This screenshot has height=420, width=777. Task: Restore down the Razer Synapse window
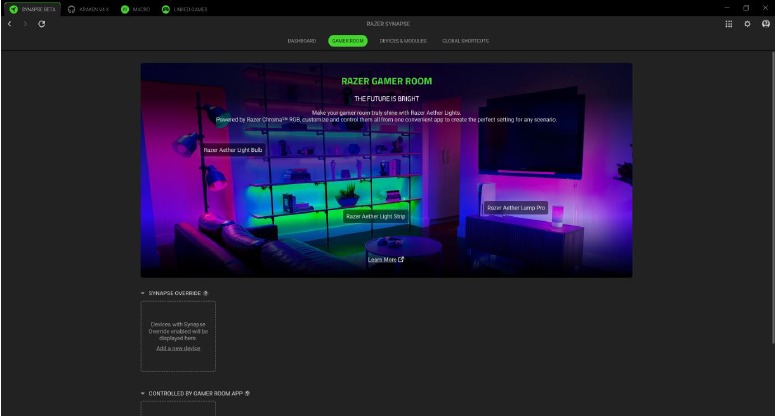point(746,8)
